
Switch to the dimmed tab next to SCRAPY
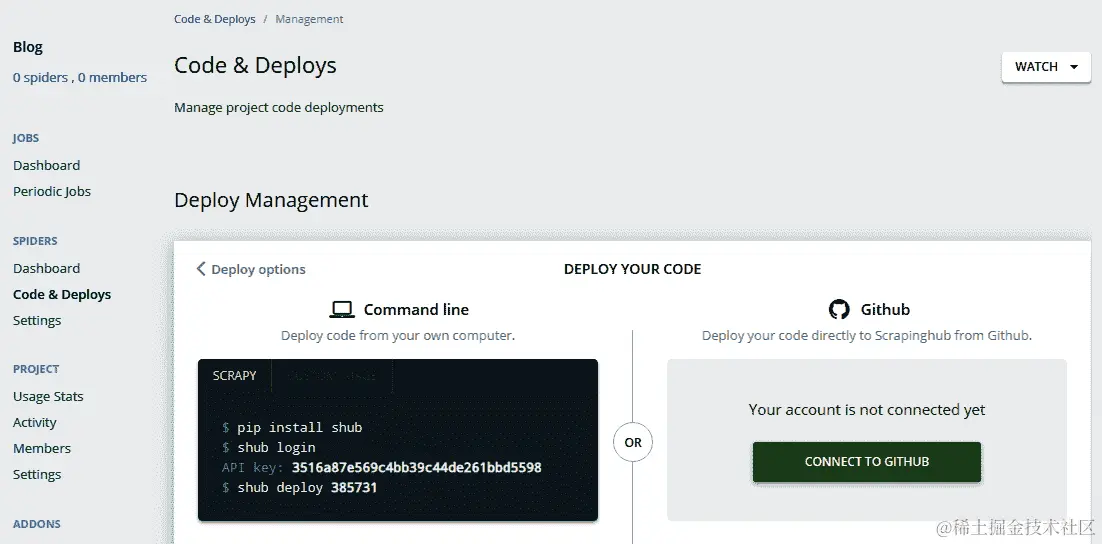tap(332, 375)
